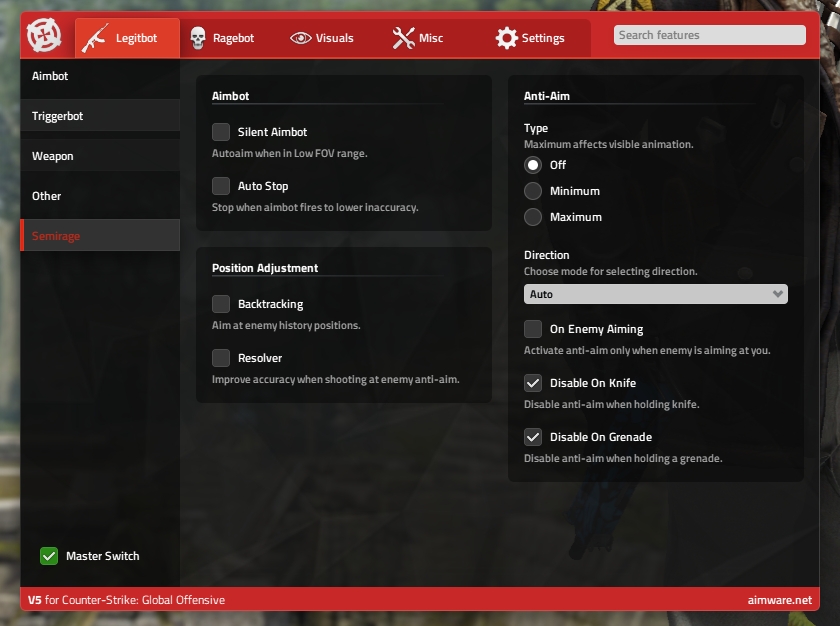Open the Weapon sidebar section
Image resolution: width=840 pixels, height=626 pixels.
pyautogui.click(x=100, y=156)
